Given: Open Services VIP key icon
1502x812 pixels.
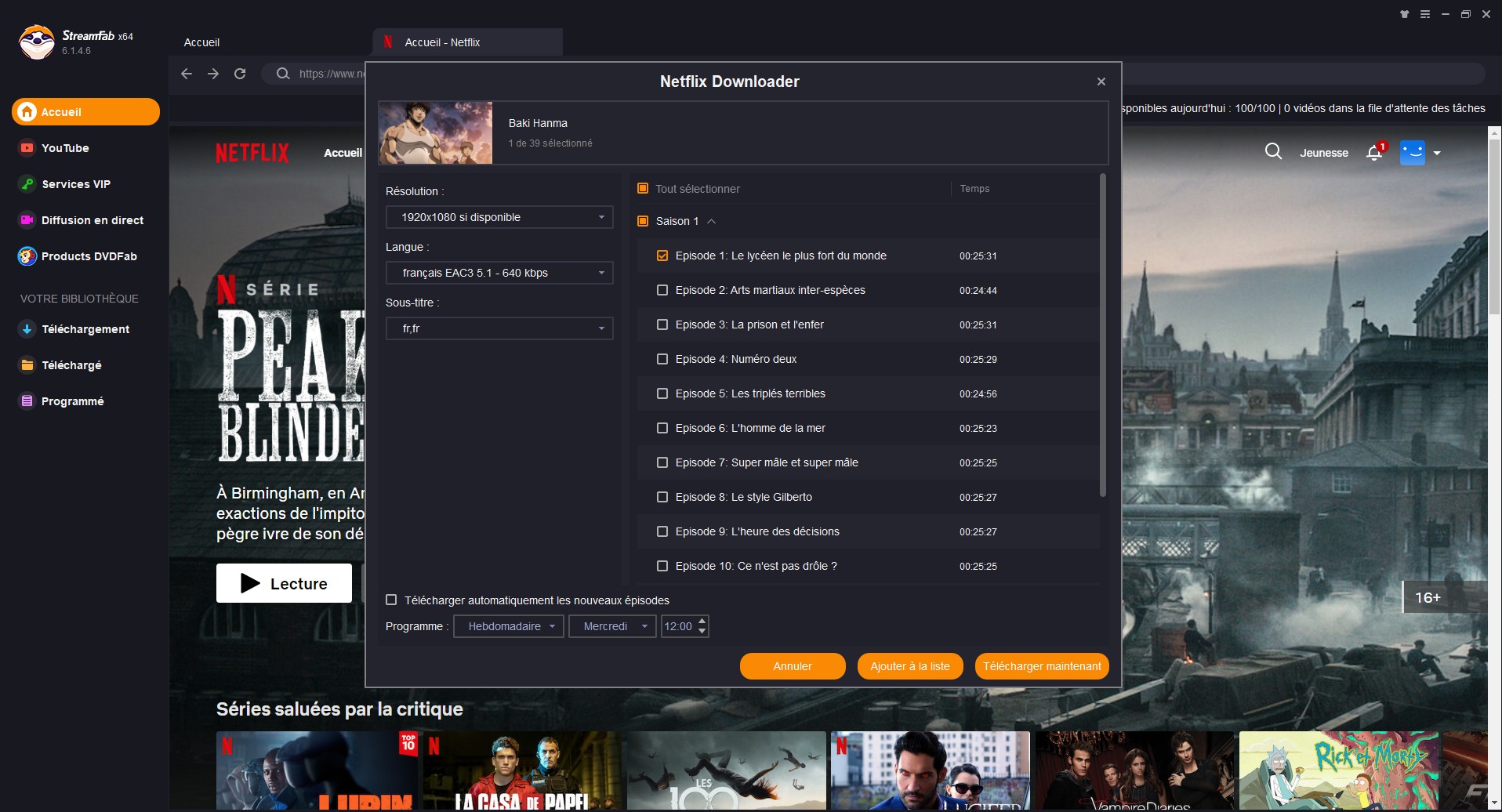Looking at the screenshot, I should (27, 184).
